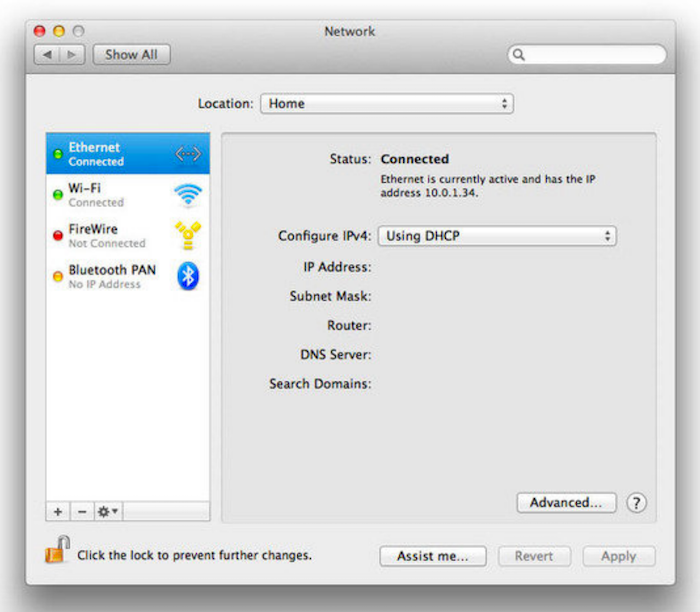Click the lock icon to prevent changes
700x612 pixels.
(x=56, y=551)
